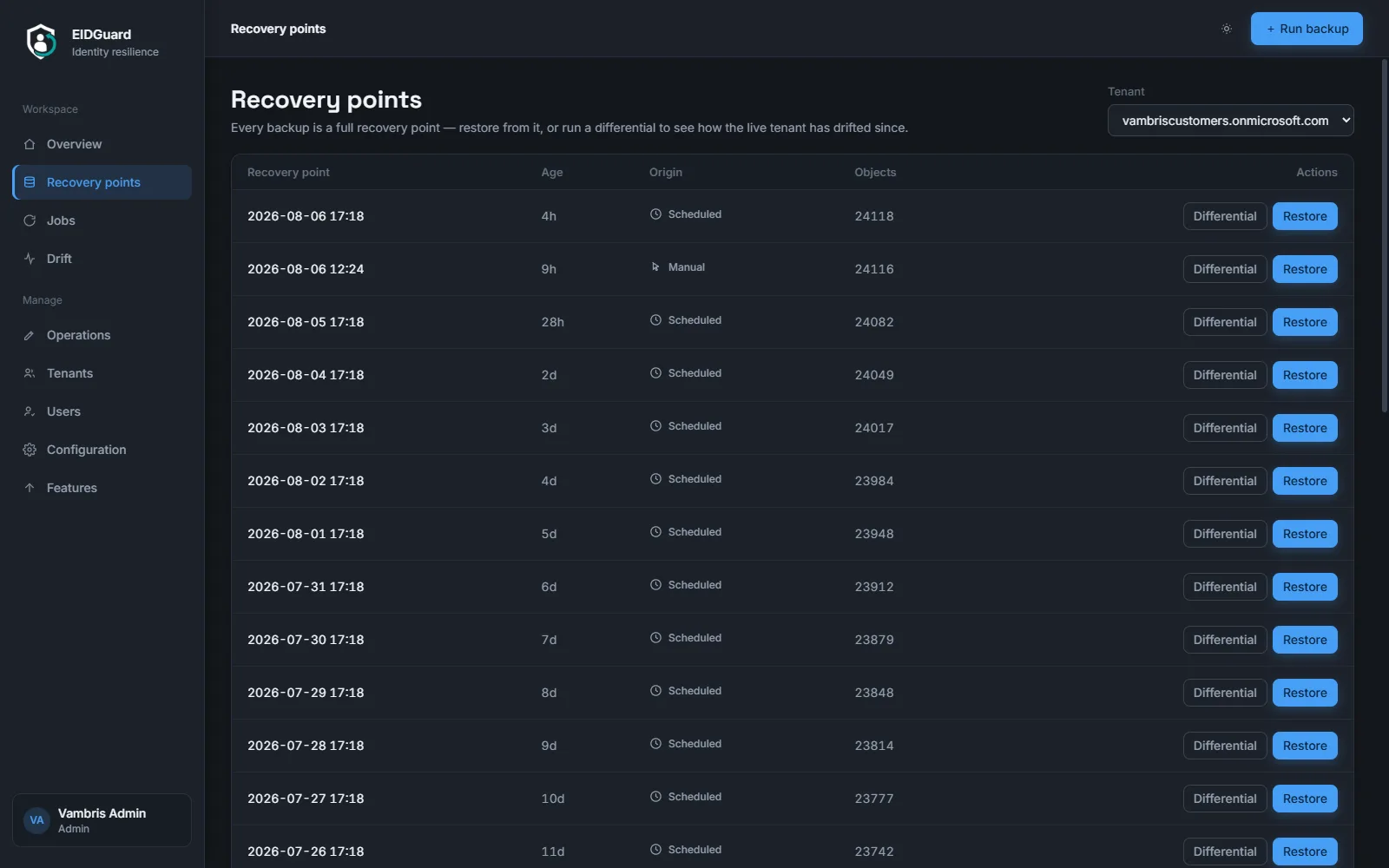
Task: Click the Drift pulse icon in sidebar
Action: [30, 259]
